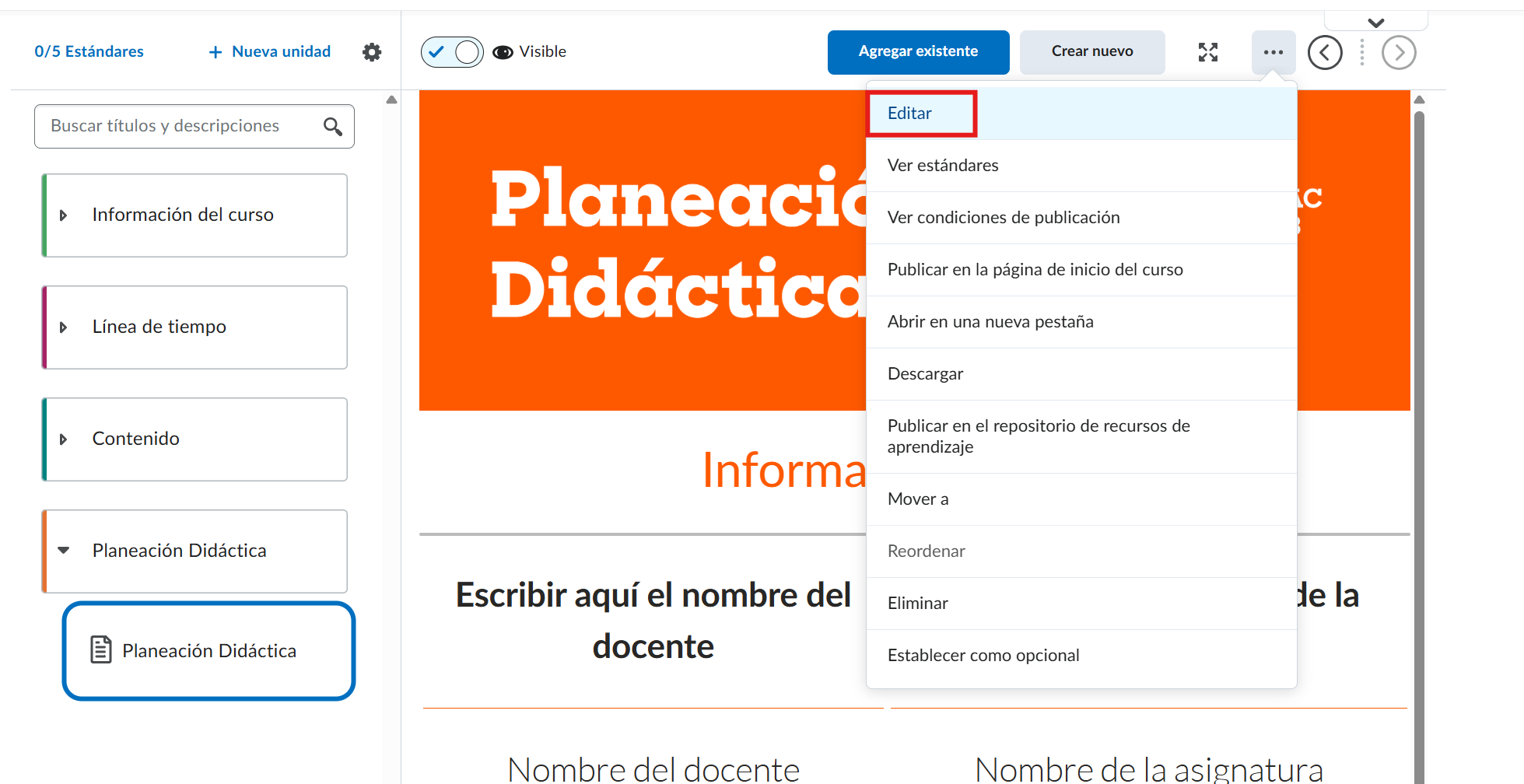This screenshot has height=784, width=1524.
Task: Click the three-dot more options button
Action: click(1273, 52)
